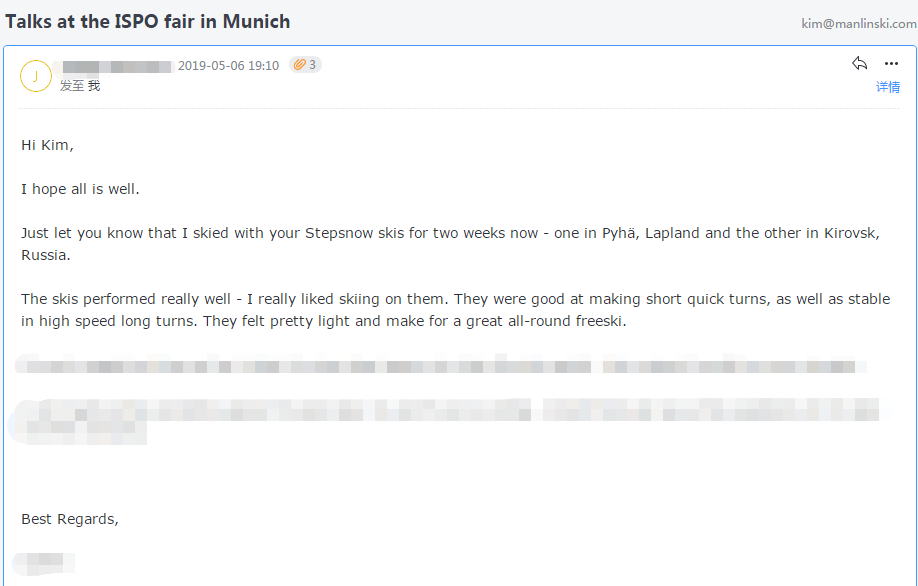Click the first blurred paragraph line
Screen dimensions: 918x586
pyautogui.click(x=440, y=366)
